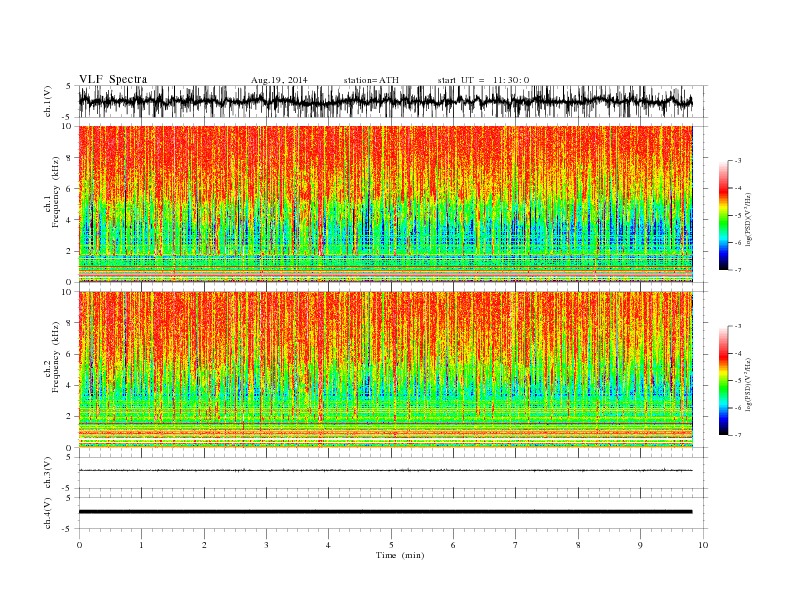Screen dimensions: 792x612
Task: Click the "ch.3(V)" axis label
Action: pos(48,473)
